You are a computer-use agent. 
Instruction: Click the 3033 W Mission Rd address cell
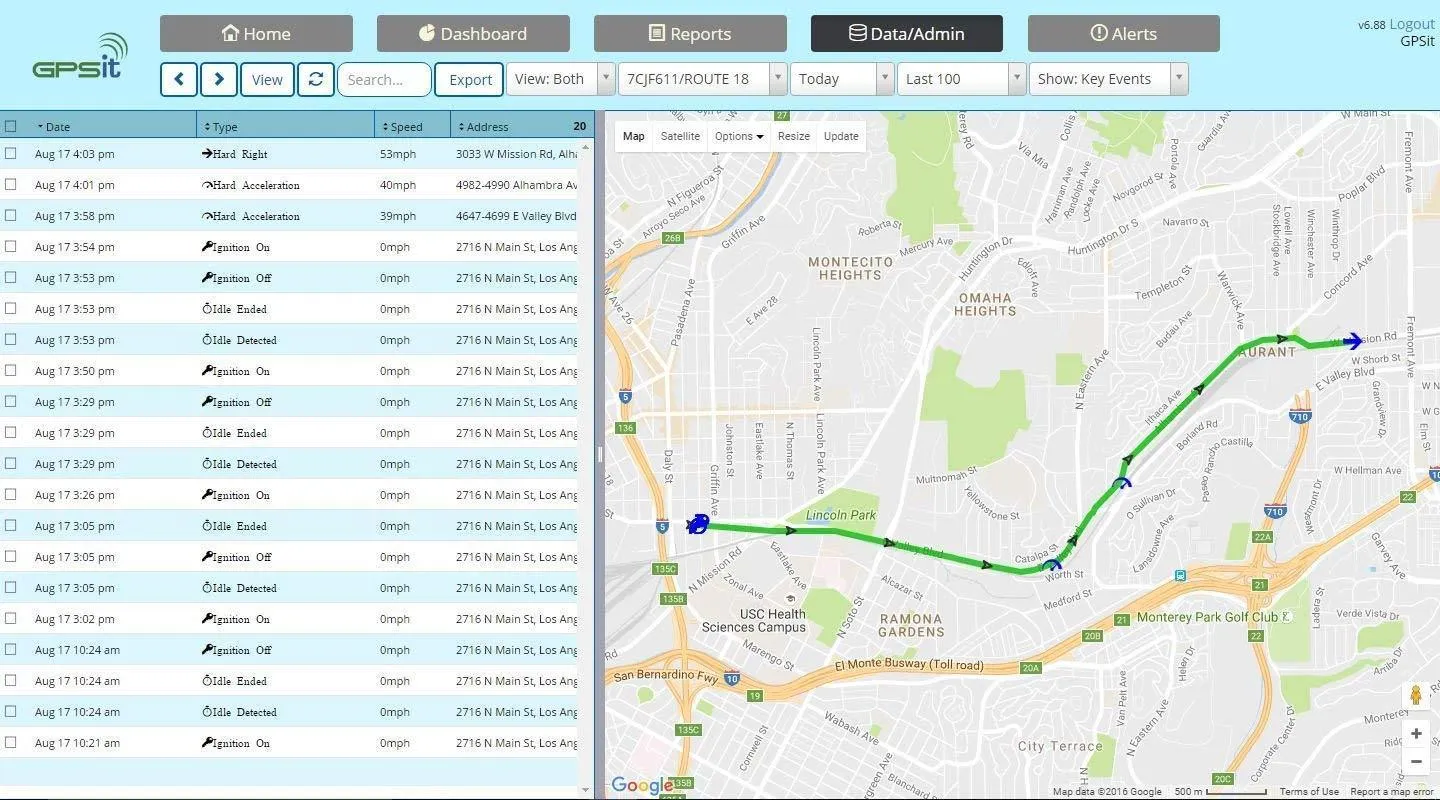pos(516,154)
